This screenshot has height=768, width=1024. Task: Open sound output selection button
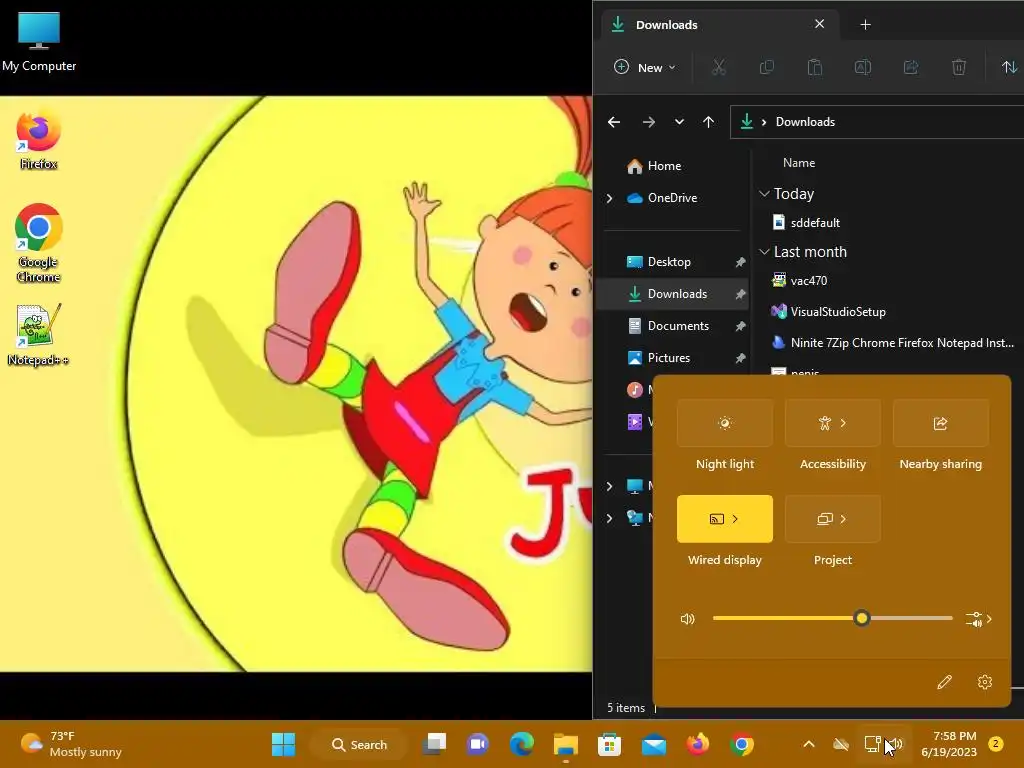[x=978, y=619]
